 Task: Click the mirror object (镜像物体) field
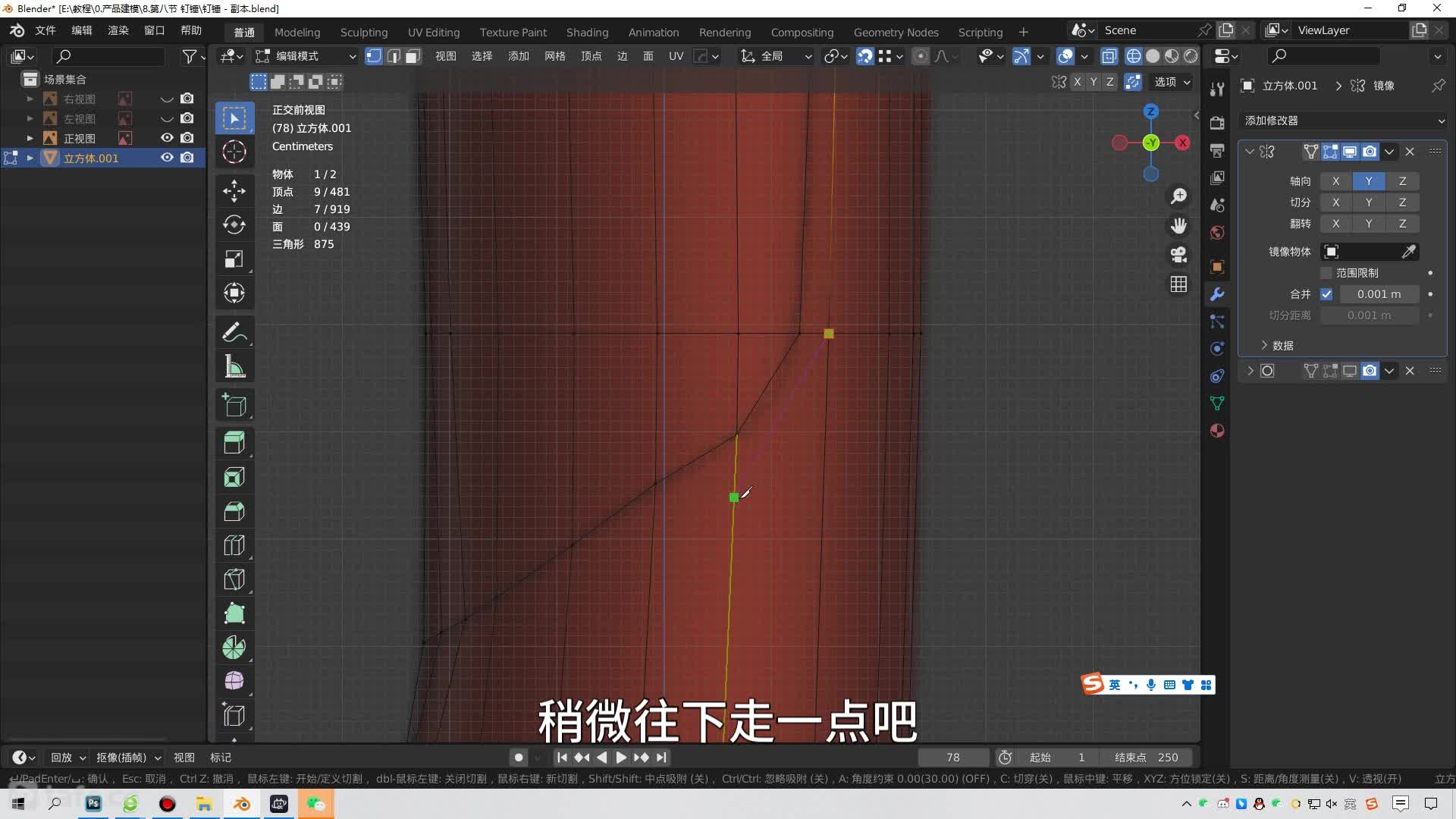[1370, 252]
